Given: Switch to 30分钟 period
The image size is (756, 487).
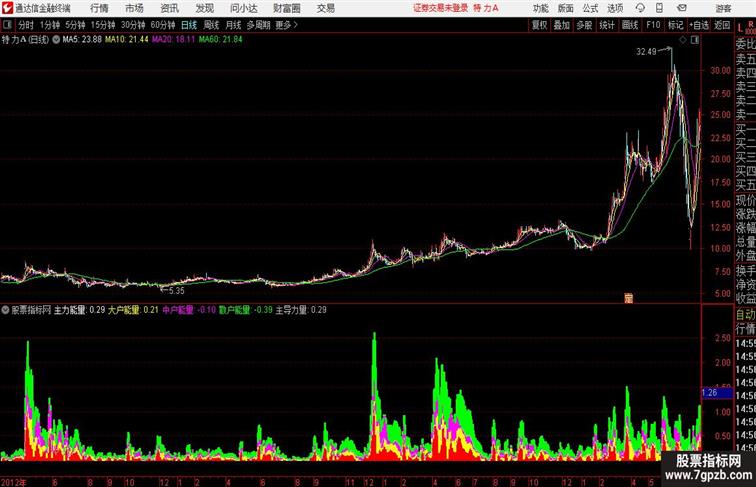Looking at the screenshot, I should coord(133,25).
